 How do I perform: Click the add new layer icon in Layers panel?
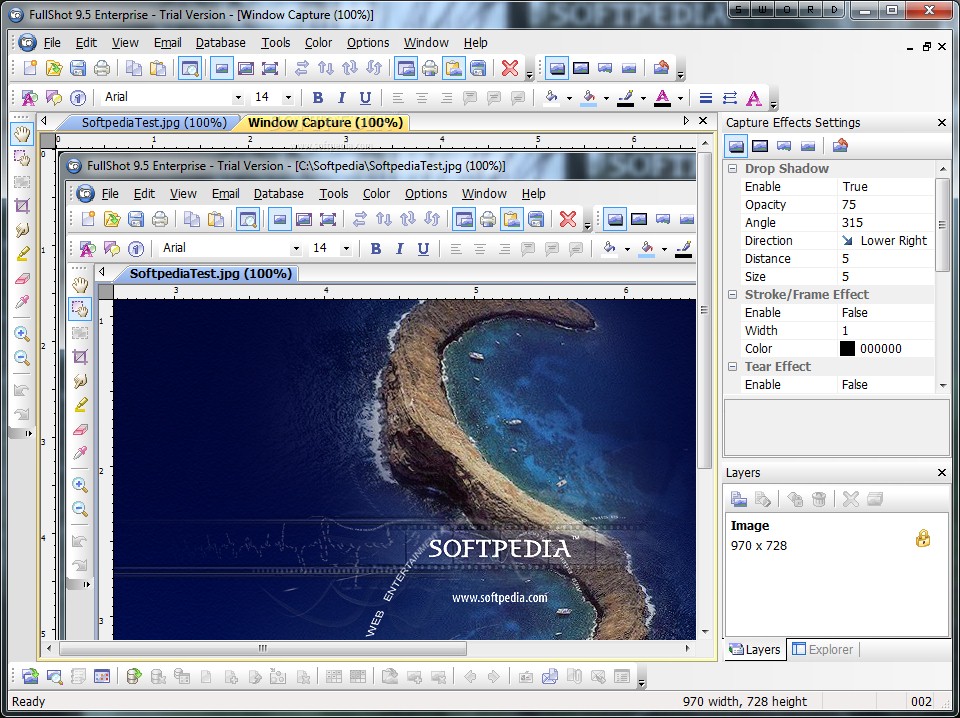pyautogui.click(x=738, y=499)
